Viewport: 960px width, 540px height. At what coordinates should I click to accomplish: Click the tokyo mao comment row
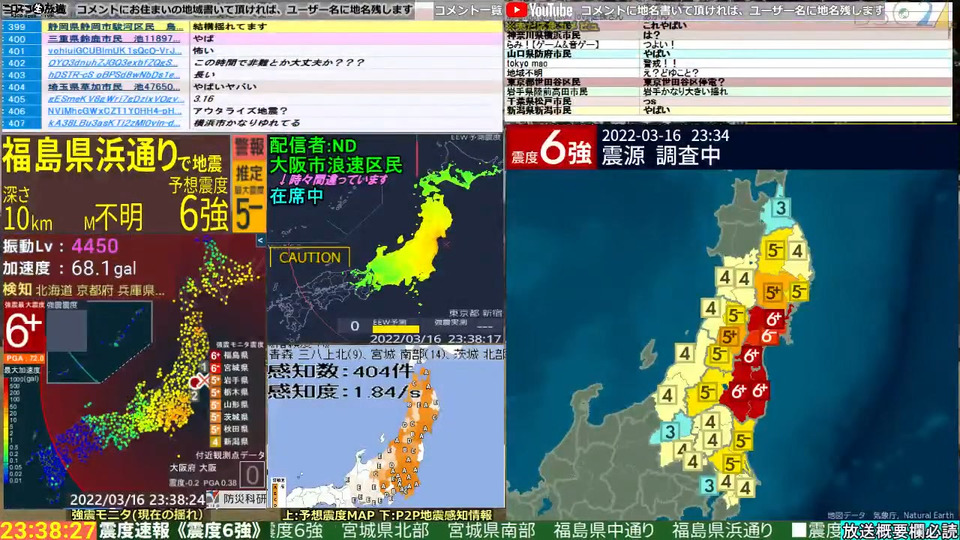(727, 64)
